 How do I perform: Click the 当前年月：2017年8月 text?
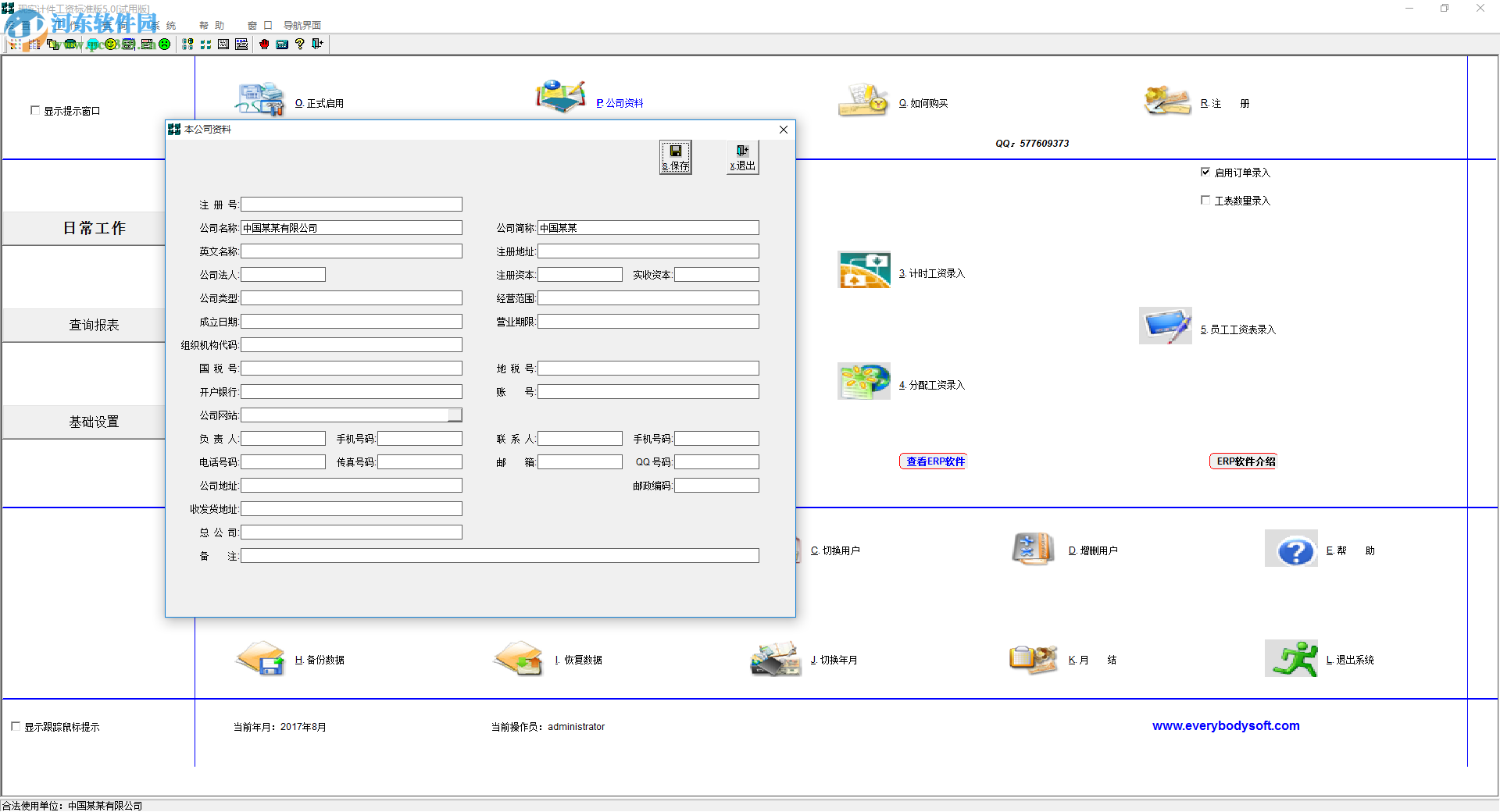pyautogui.click(x=280, y=727)
